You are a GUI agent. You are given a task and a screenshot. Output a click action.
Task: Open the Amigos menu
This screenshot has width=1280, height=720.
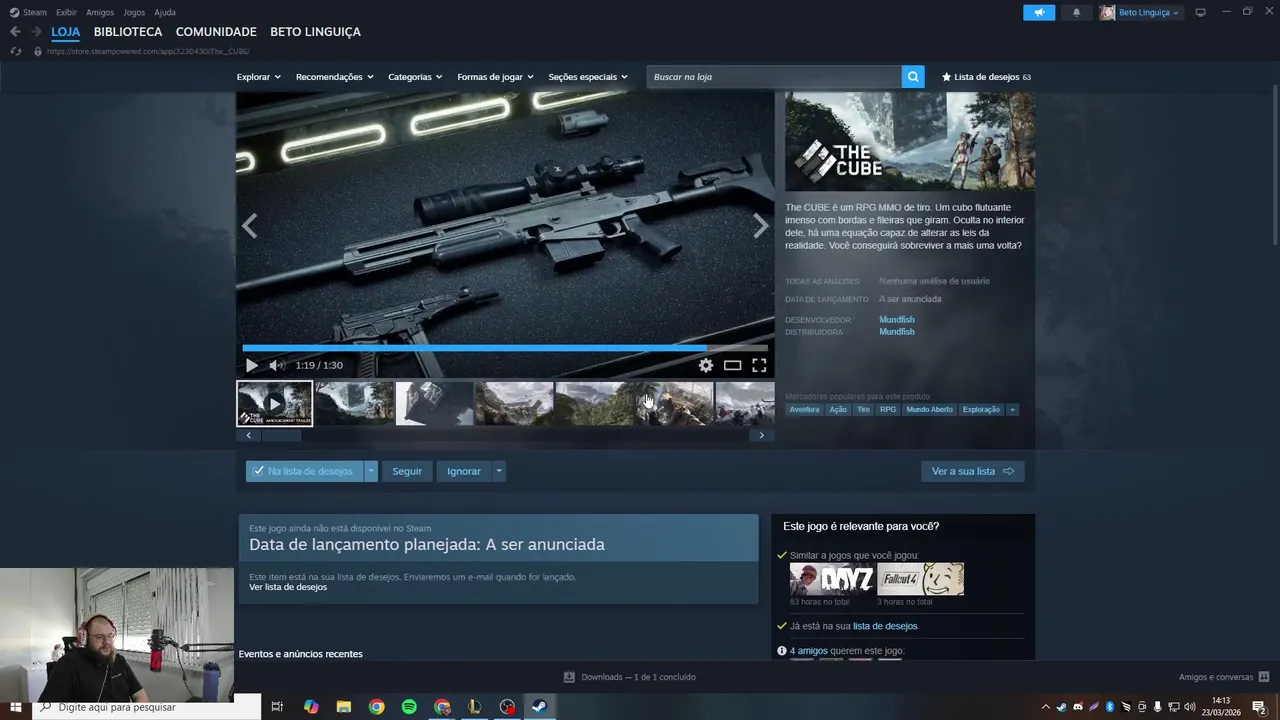(100, 12)
